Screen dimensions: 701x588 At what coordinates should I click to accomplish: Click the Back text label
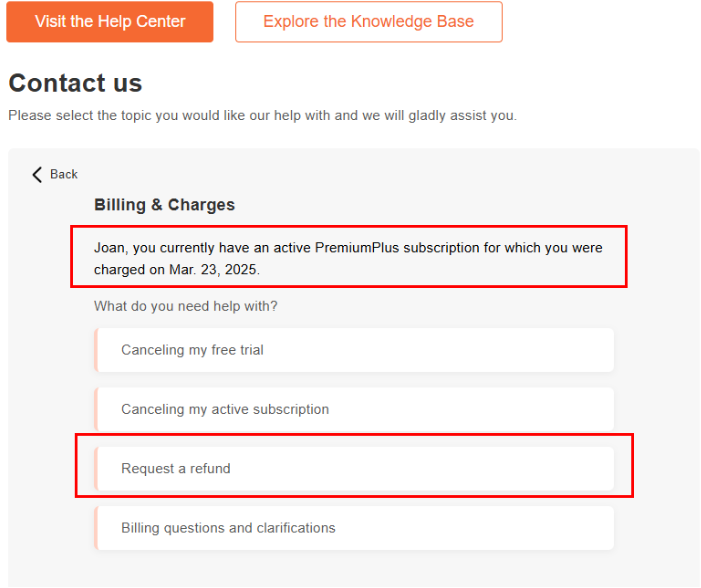64,175
